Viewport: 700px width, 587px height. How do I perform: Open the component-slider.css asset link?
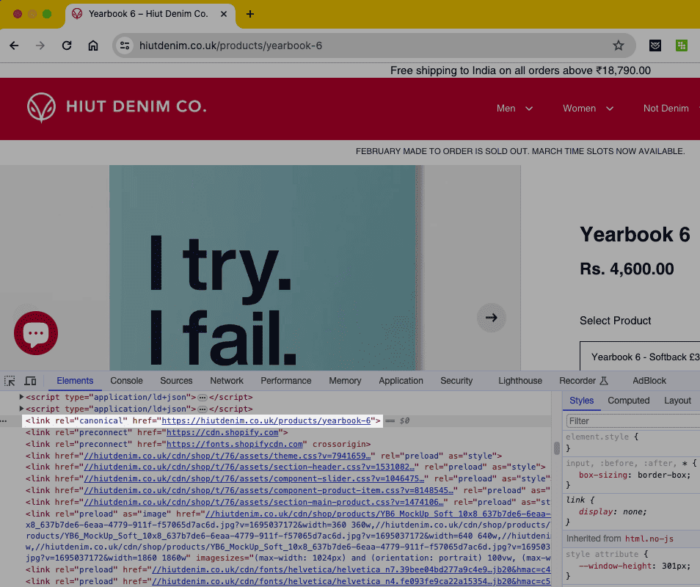[x=254, y=479]
